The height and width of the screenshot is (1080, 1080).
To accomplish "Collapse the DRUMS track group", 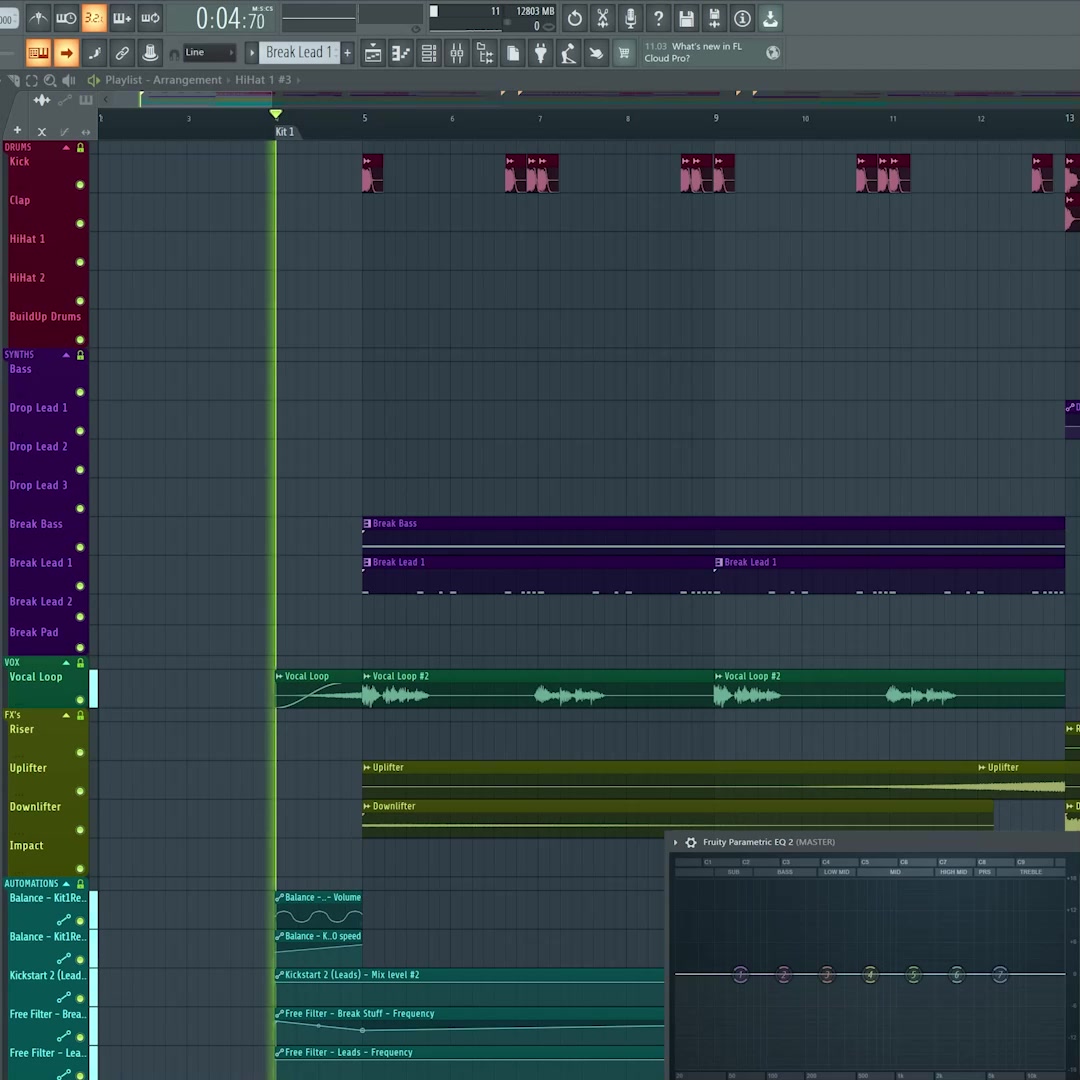I will point(66,147).
